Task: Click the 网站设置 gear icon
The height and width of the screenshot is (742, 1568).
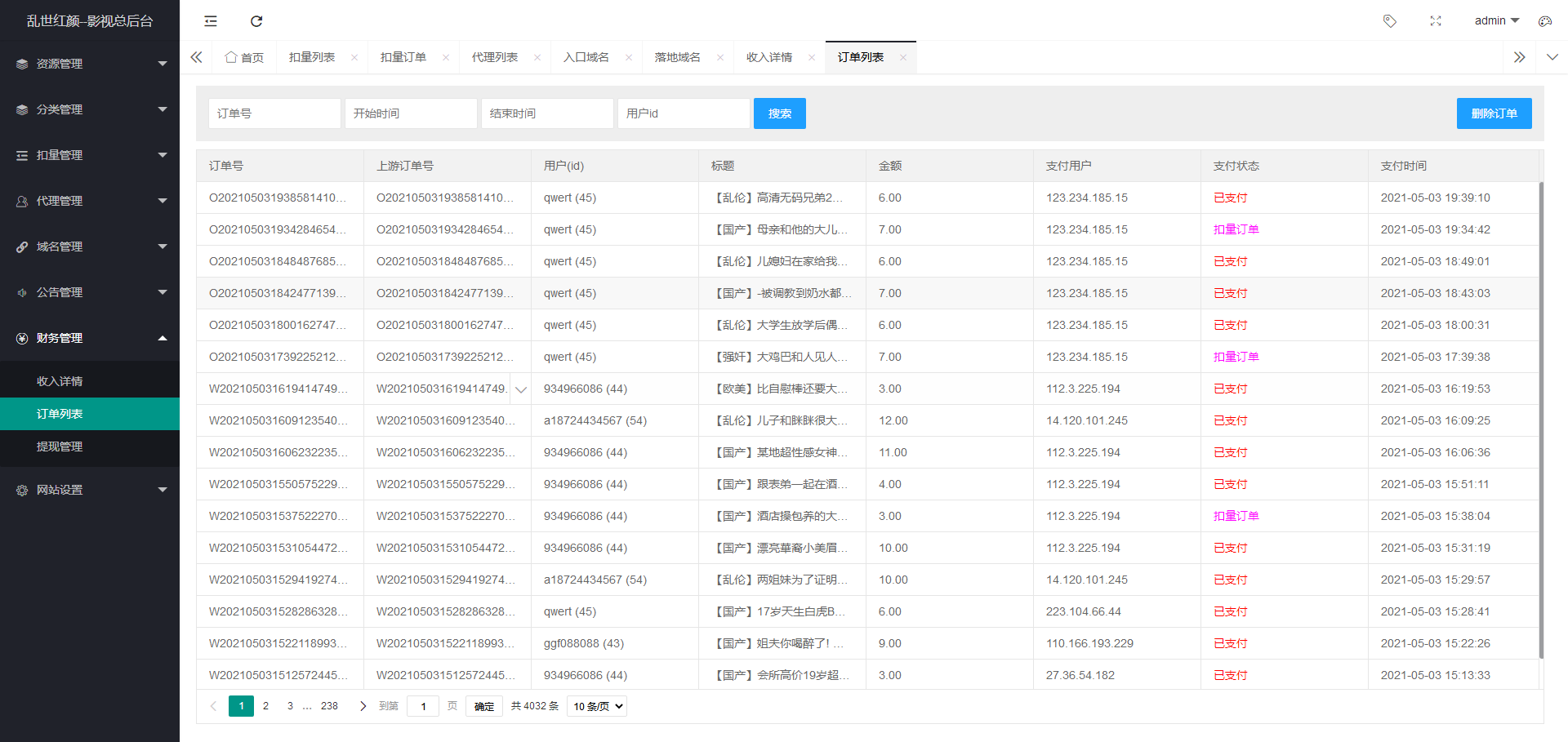Action: 21,489
